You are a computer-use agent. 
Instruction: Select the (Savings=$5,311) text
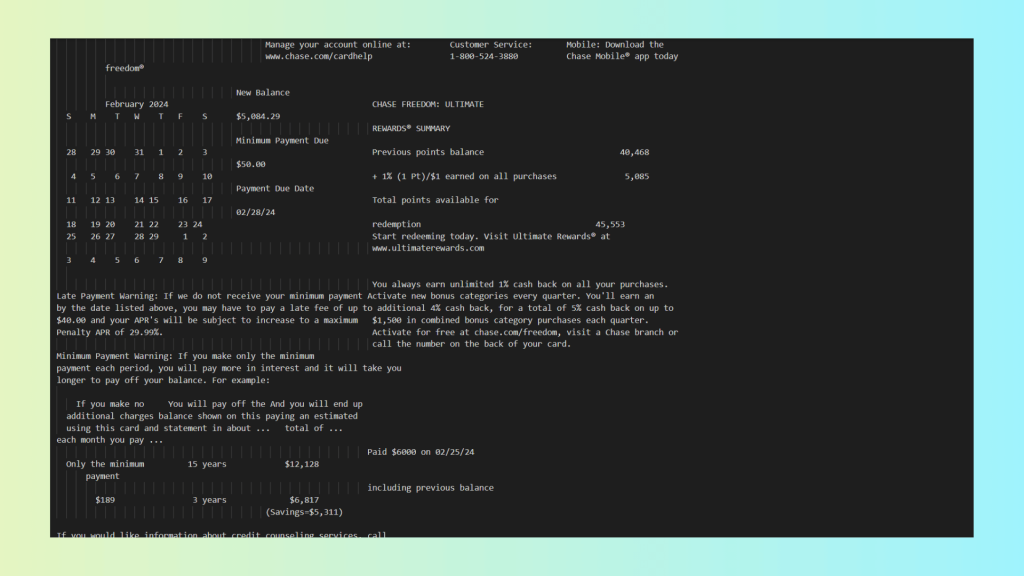tap(306, 512)
